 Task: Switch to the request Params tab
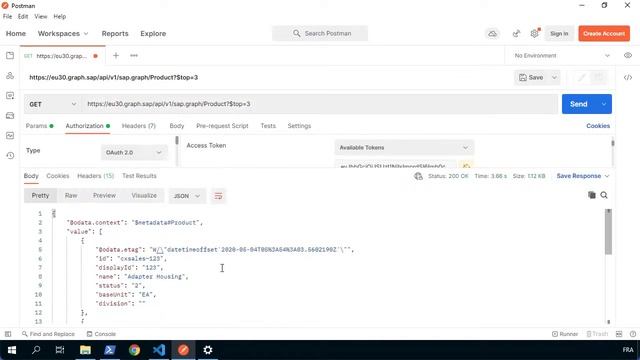[39, 126]
